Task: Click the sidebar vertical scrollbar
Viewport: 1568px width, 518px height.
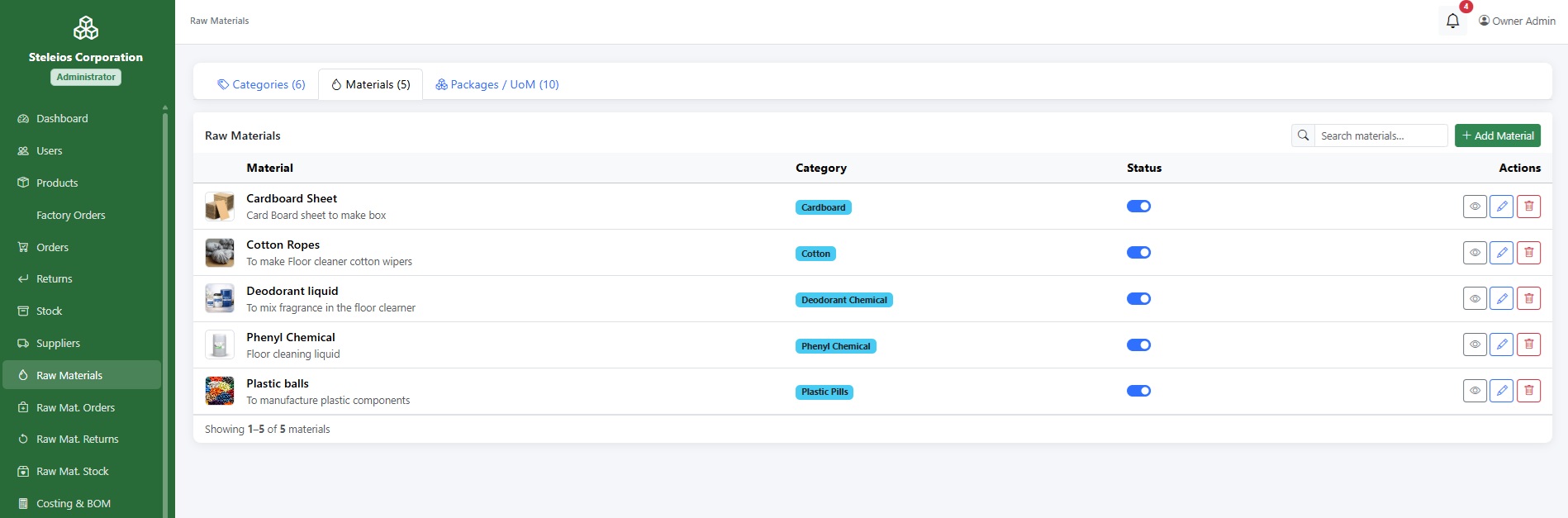Action: click(x=165, y=314)
